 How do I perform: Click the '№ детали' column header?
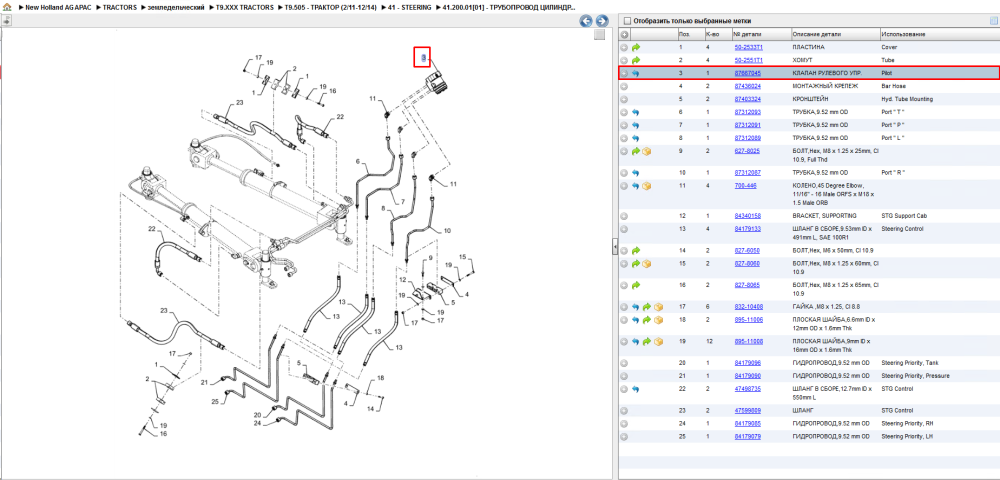click(760, 34)
